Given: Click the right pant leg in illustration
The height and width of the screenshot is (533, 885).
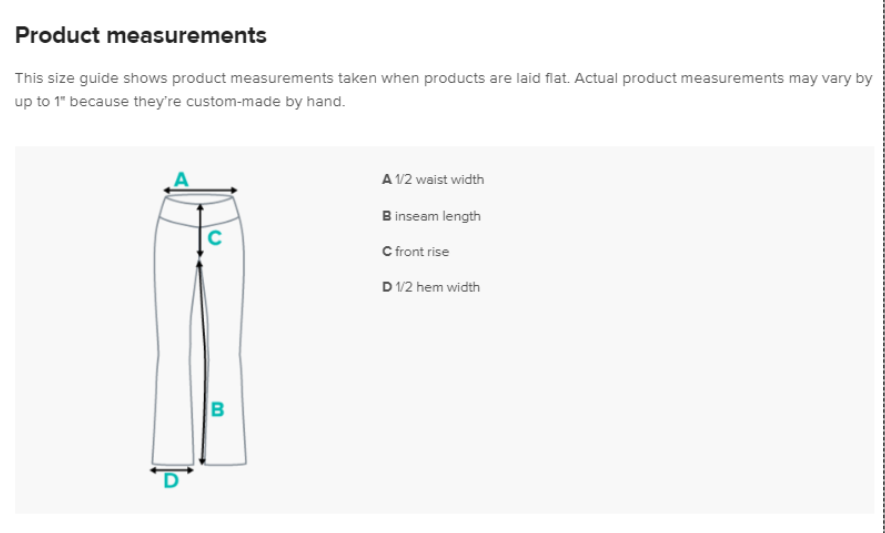Looking at the screenshot, I should 227,344.
